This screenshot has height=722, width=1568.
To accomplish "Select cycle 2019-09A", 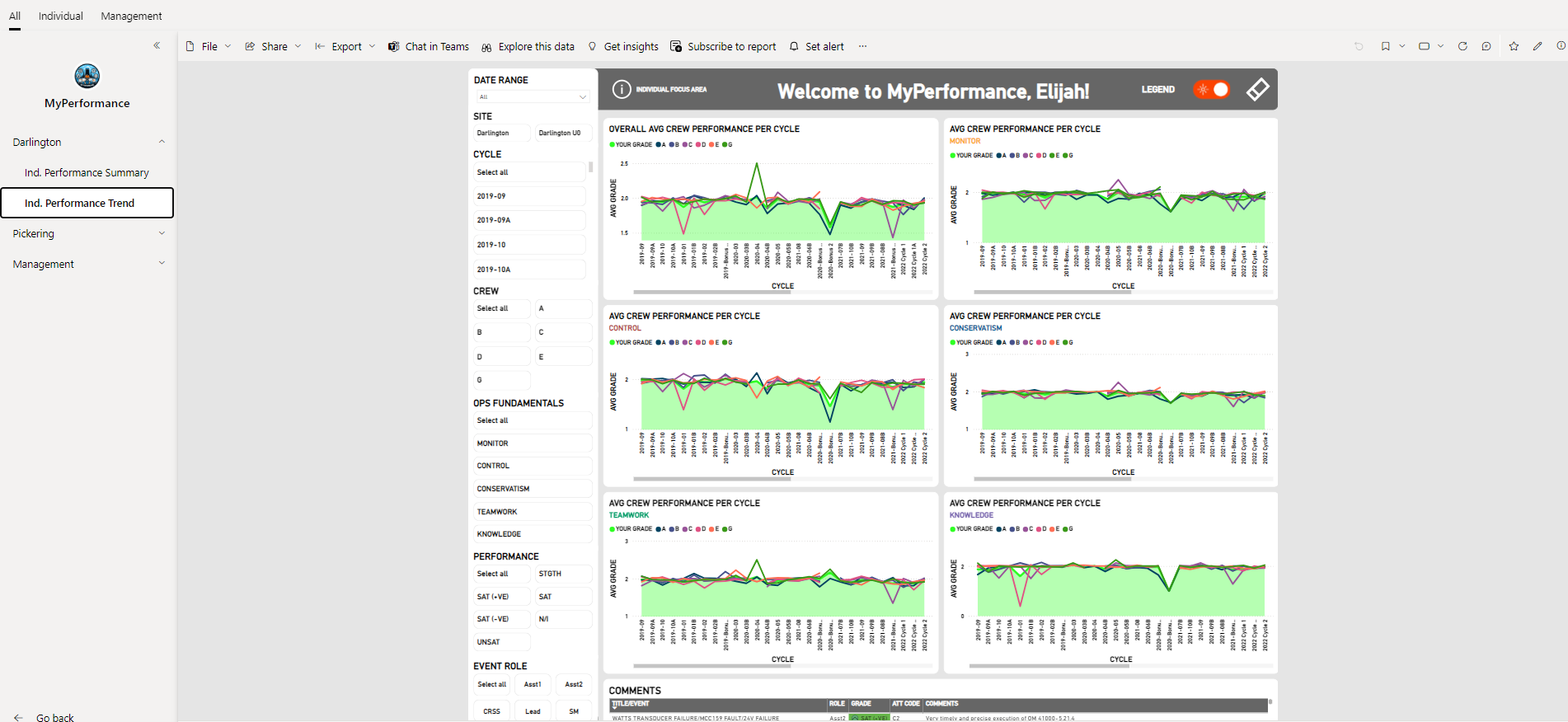I will [529, 220].
